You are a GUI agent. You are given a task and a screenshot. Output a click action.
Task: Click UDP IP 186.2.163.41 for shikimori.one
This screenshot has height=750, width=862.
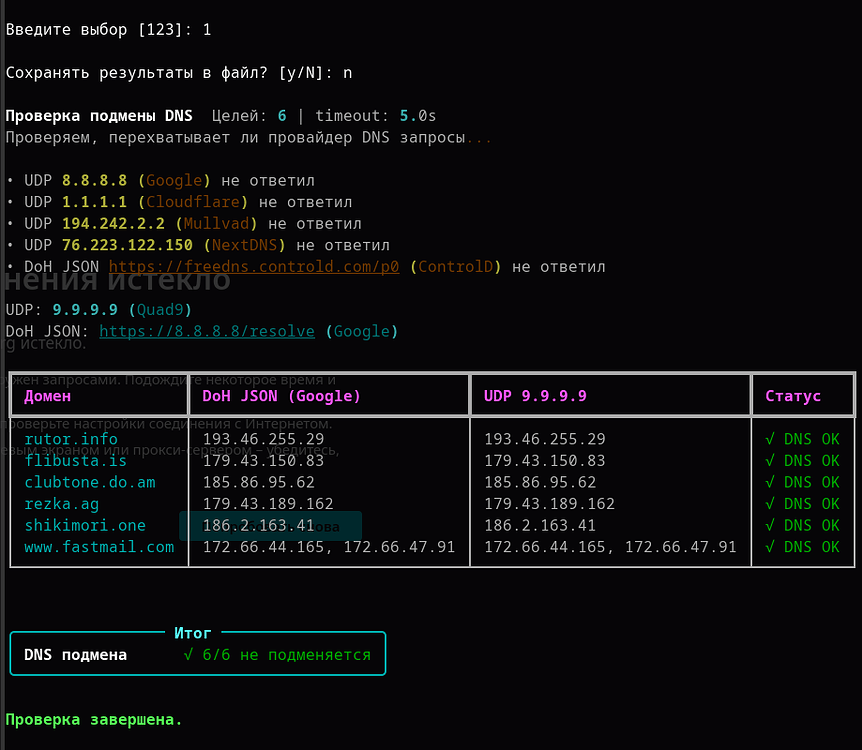[540, 525]
